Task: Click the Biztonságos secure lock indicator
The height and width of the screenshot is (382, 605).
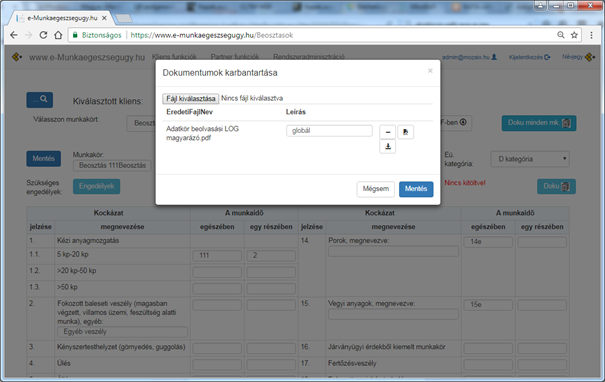Action: pos(97,35)
